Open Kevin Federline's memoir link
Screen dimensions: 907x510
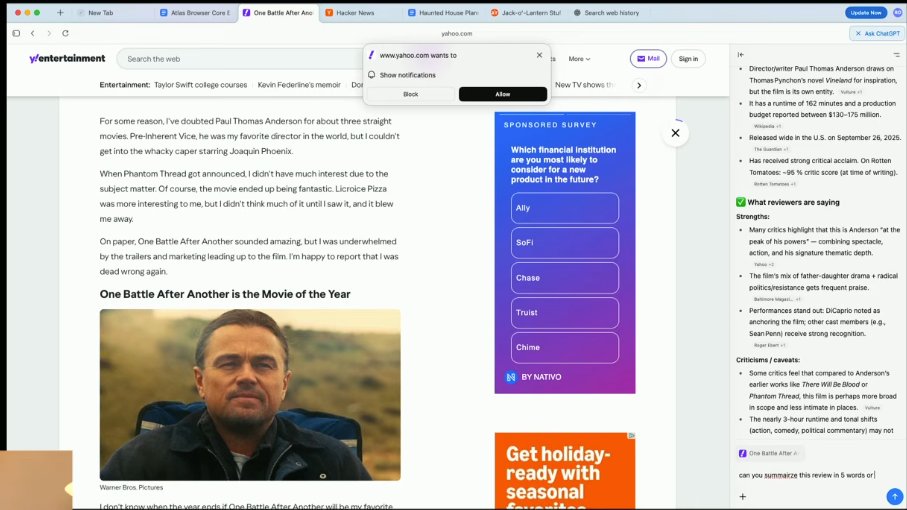tap(299, 85)
